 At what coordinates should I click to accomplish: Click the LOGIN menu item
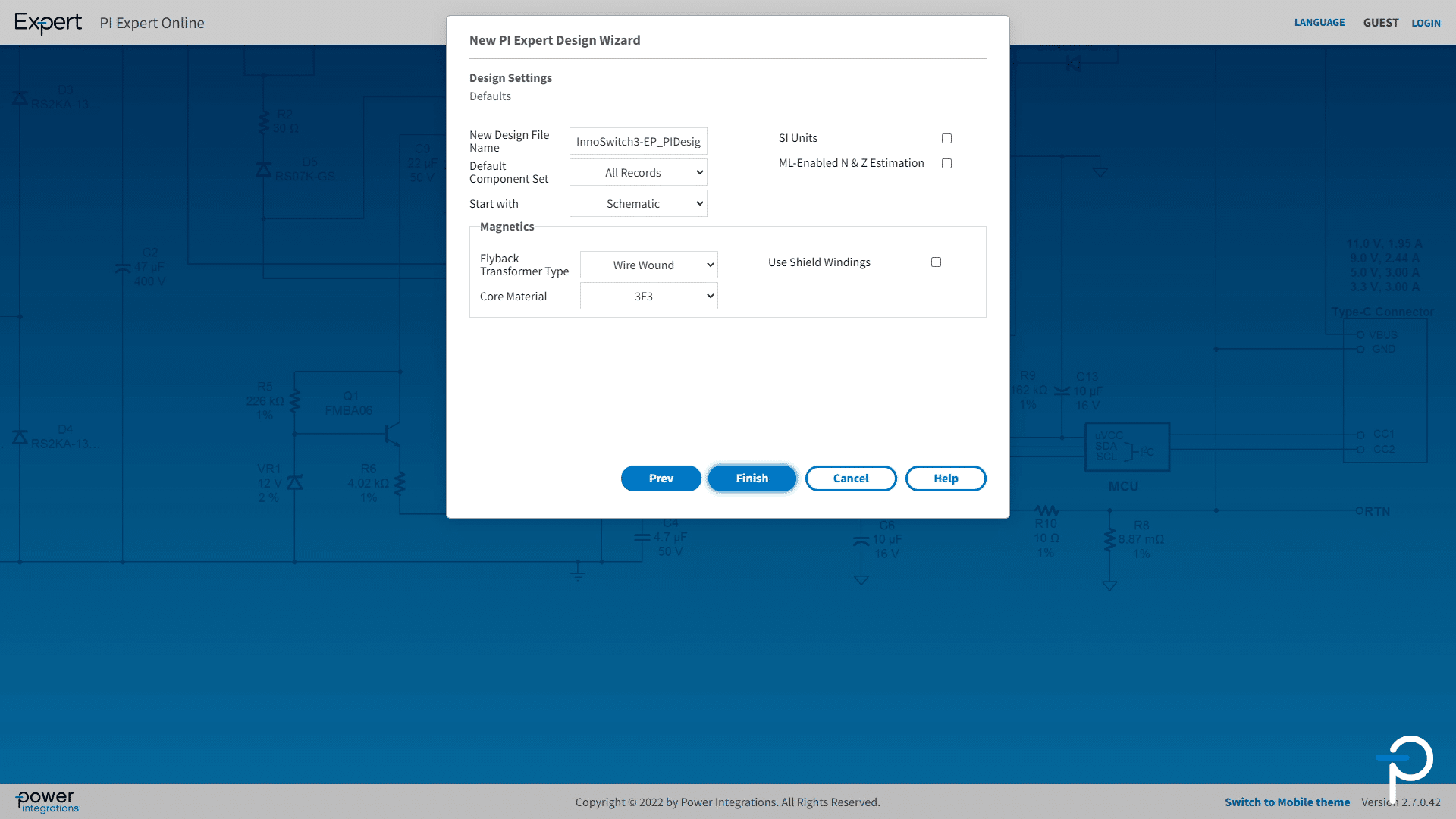tap(1426, 23)
